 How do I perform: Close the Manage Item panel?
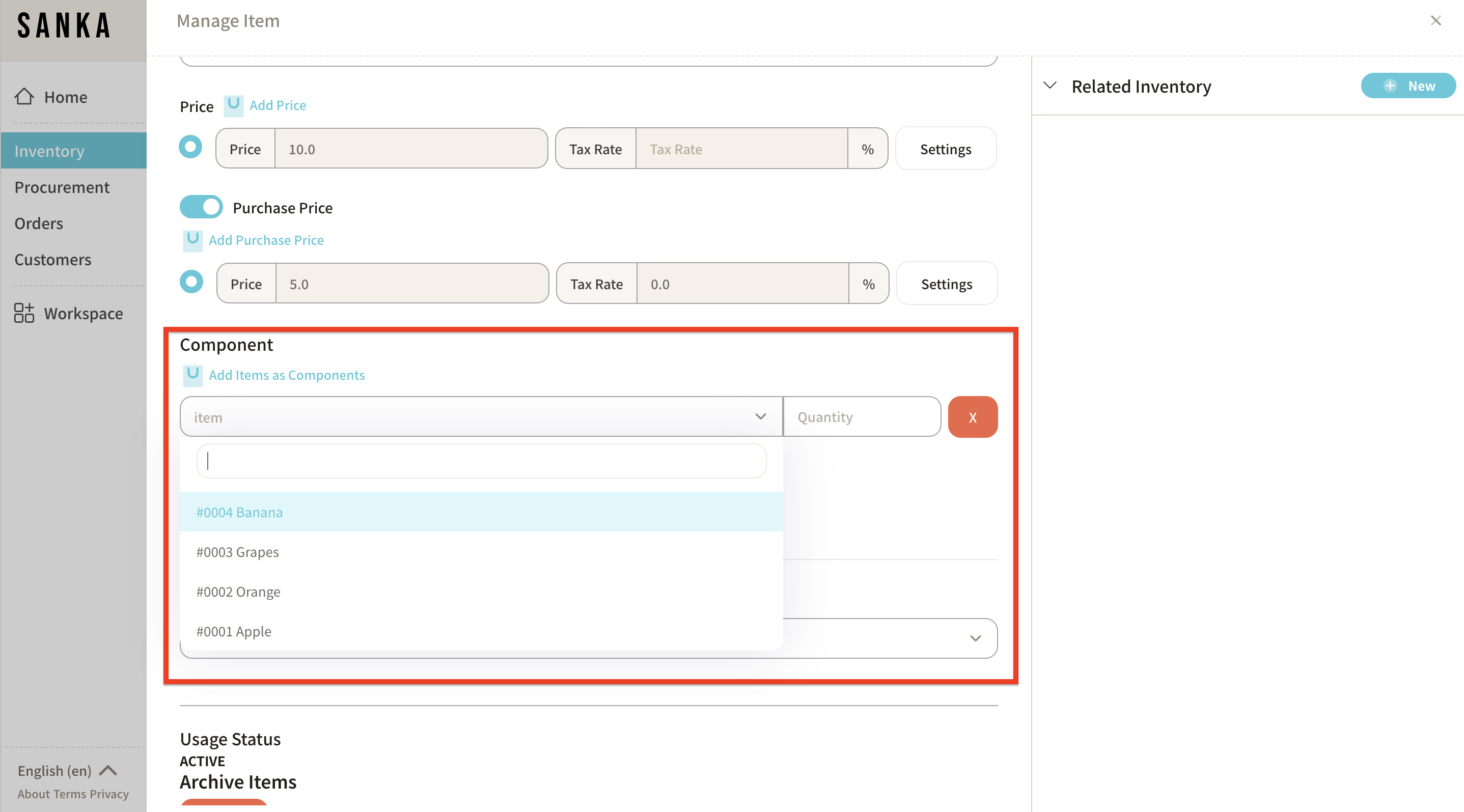pyautogui.click(x=1435, y=21)
